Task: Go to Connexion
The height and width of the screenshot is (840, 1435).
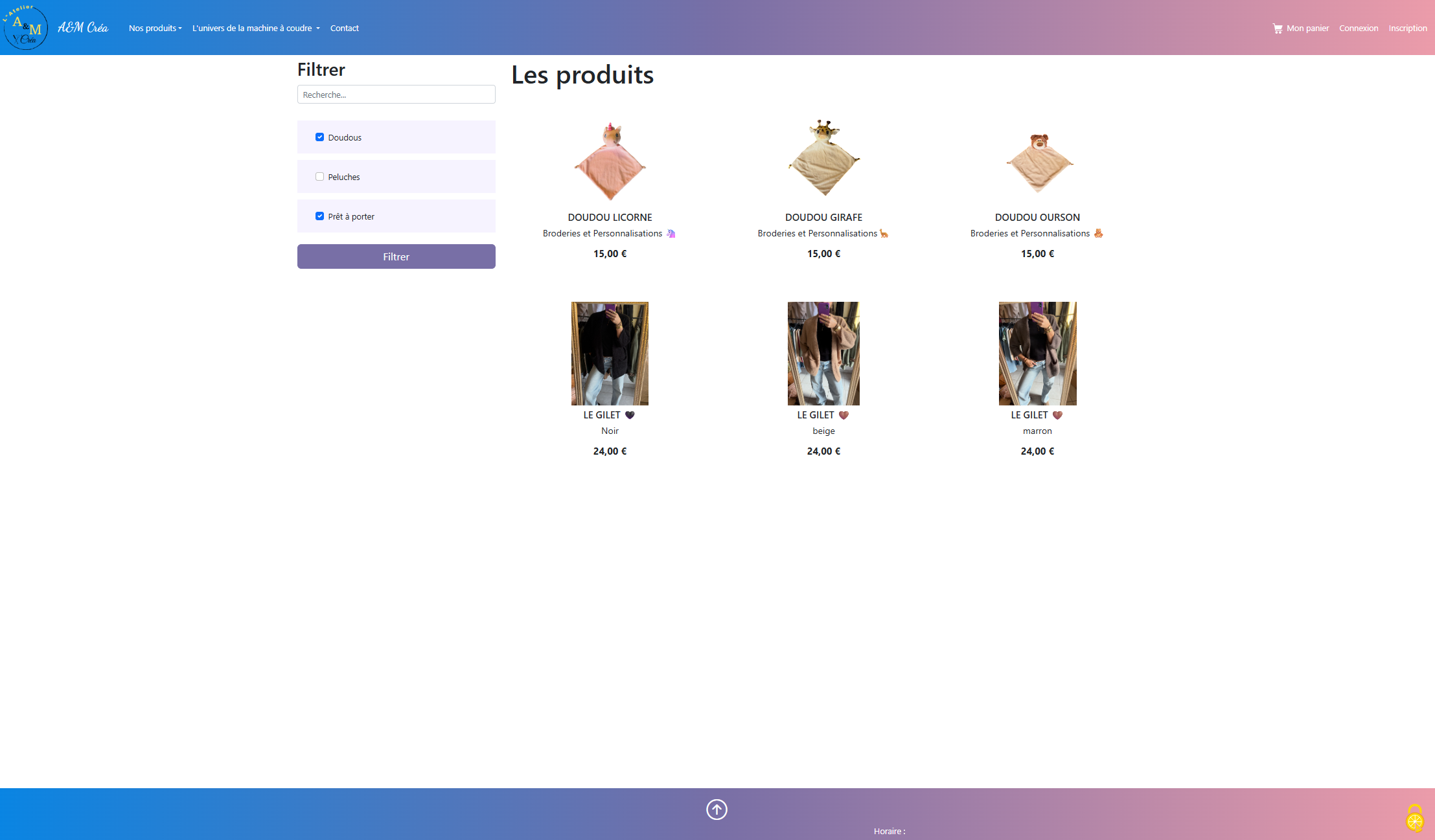Action: [1359, 28]
